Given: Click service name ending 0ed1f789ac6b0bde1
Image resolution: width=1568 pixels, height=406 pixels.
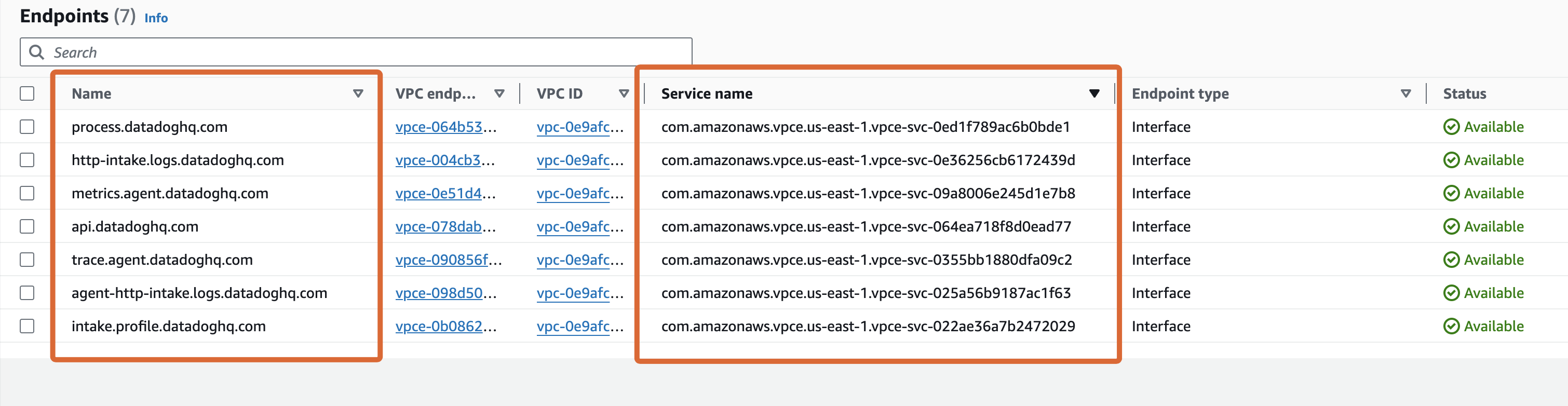Looking at the screenshot, I should 866,127.
